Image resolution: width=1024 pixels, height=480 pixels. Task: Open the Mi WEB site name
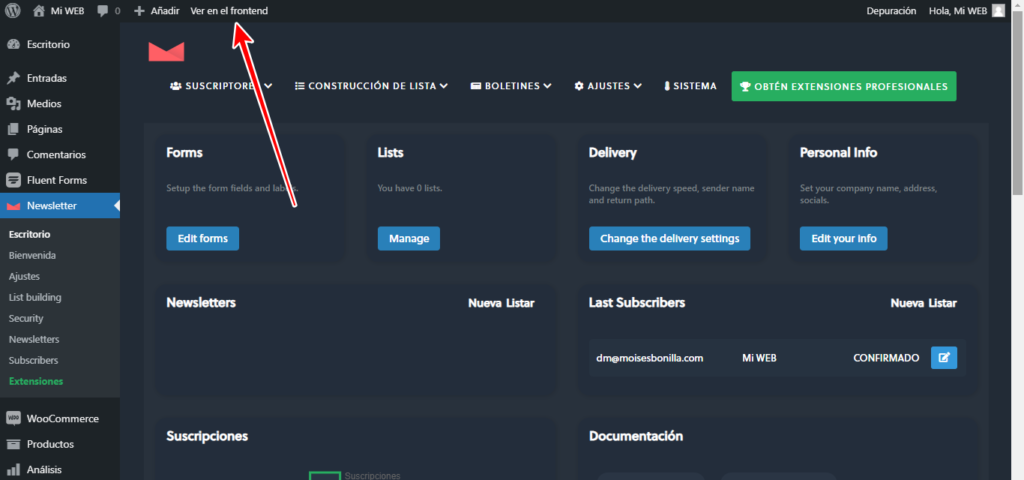coord(67,11)
